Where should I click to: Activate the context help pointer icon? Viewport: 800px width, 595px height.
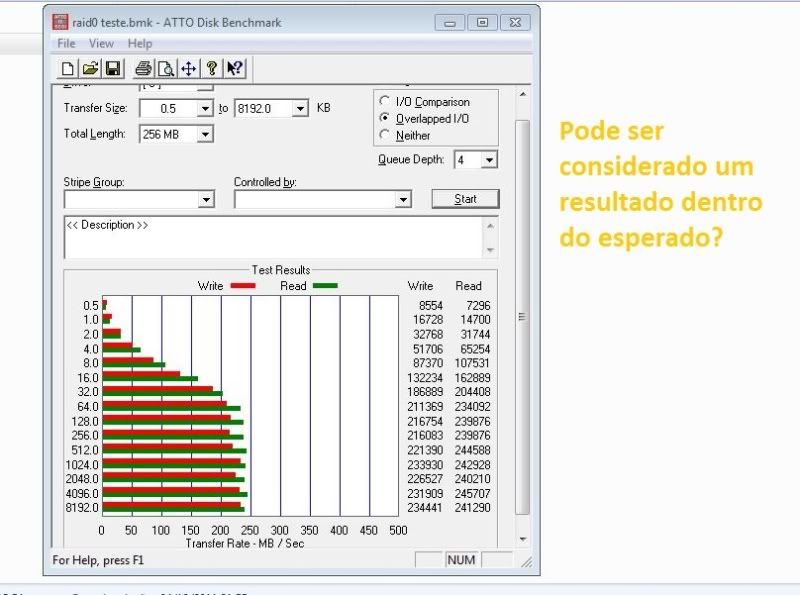(234, 69)
